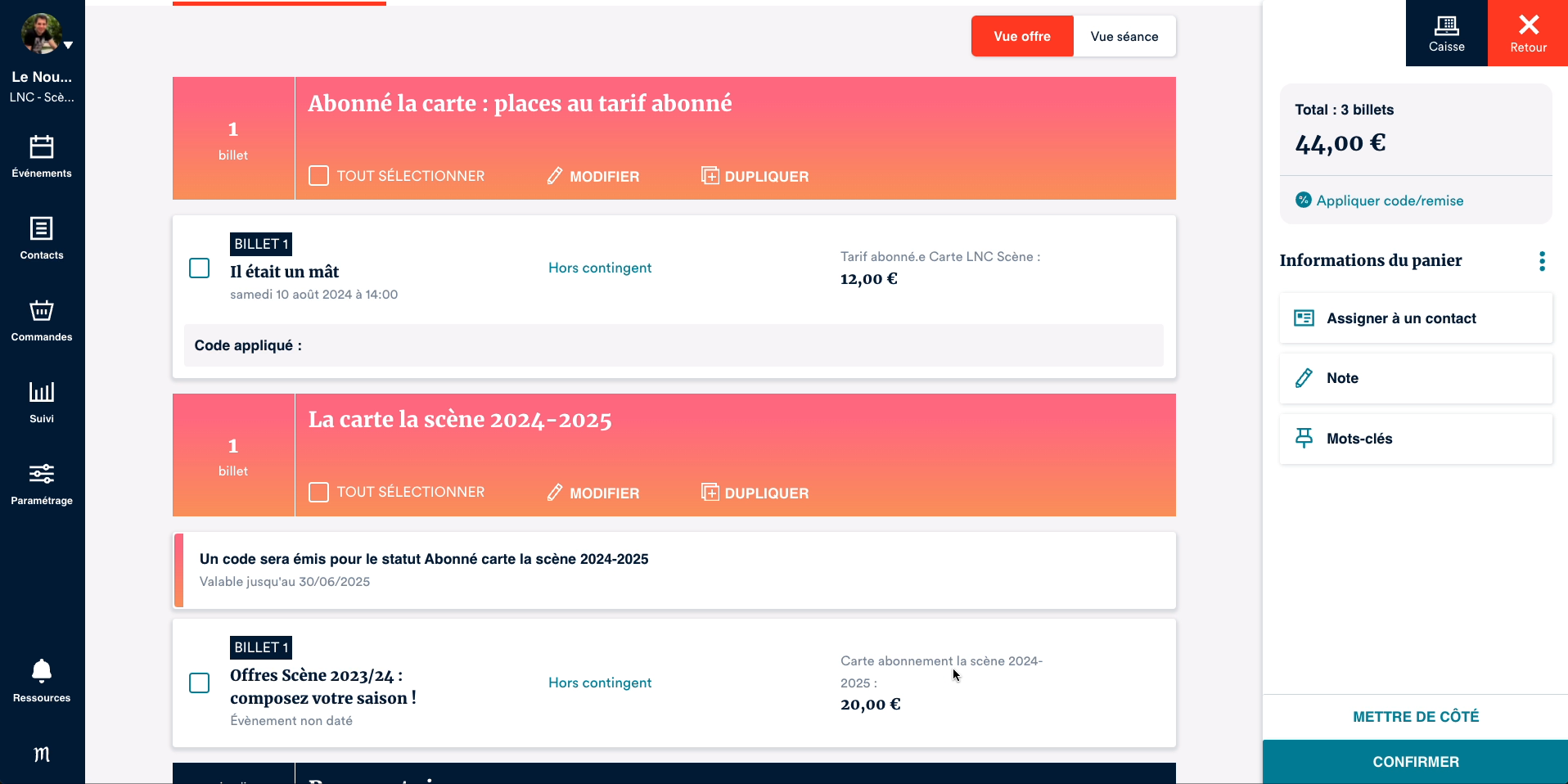Check the 'Il était un mât' ticket checkbox
The height and width of the screenshot is (784, 1568).
tap(200, 268)
